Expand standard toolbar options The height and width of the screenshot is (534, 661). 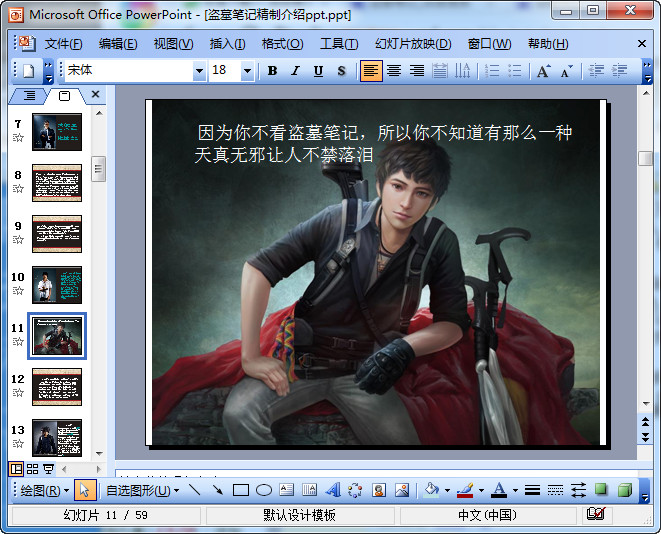pyautogui.click(x=49, y=71)
